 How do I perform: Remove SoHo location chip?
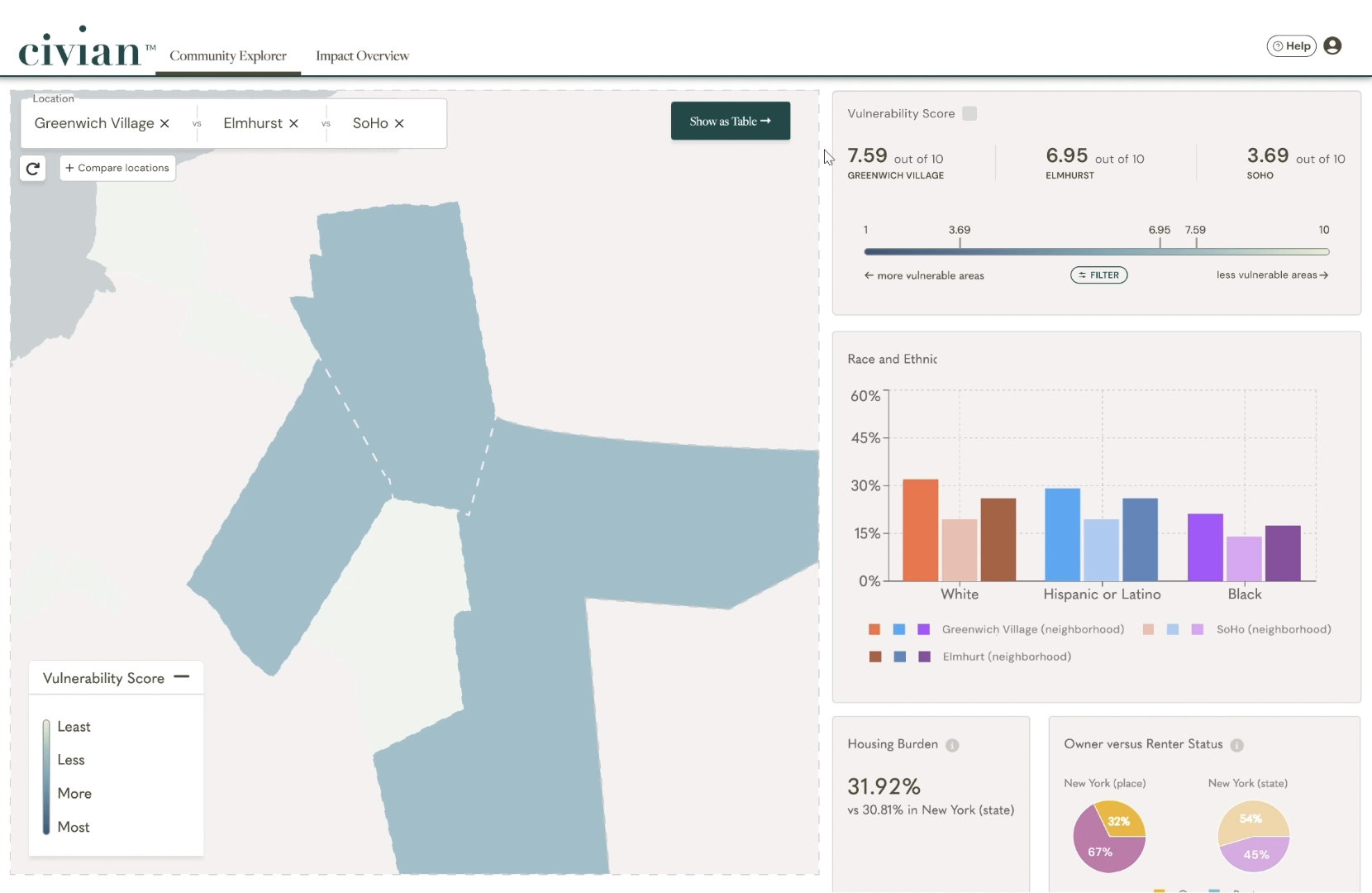399,123
